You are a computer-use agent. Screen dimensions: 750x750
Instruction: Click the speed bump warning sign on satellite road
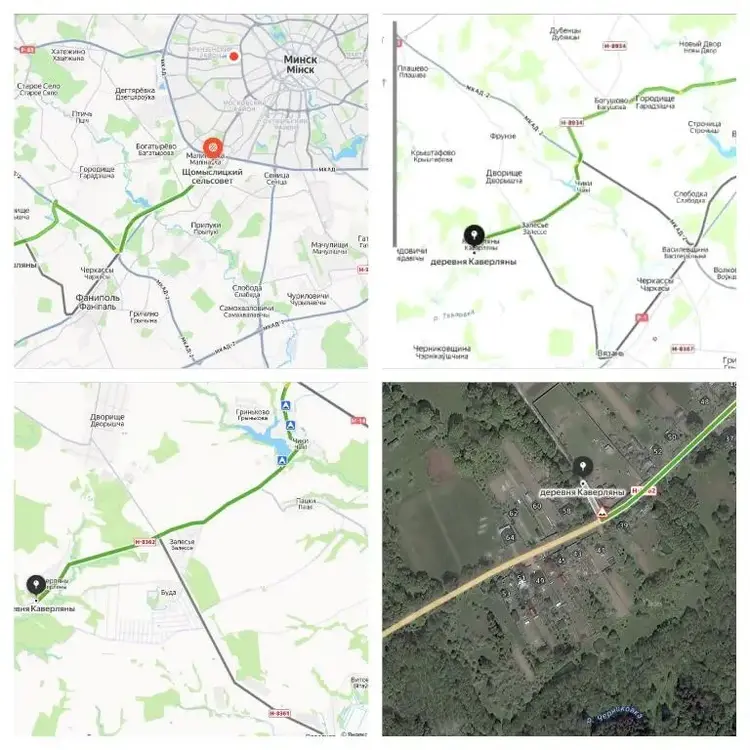click(602, 514)
